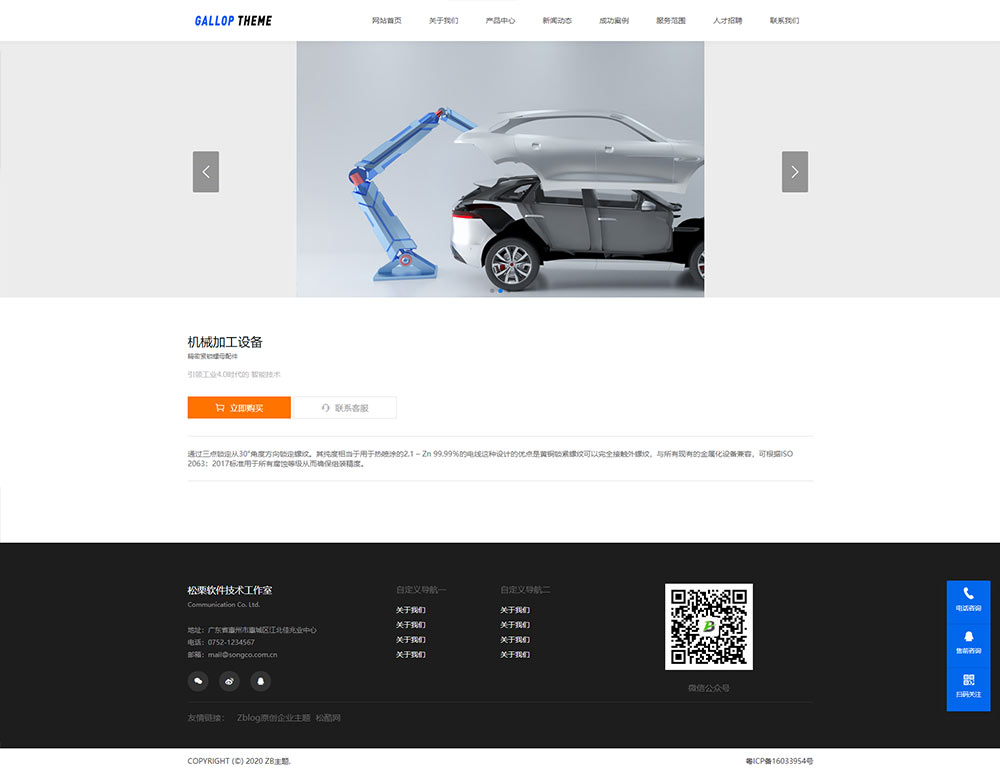Click the 电话咨询 phone icon in floating sidebar

pyautogui.click(x=968, y=594)
